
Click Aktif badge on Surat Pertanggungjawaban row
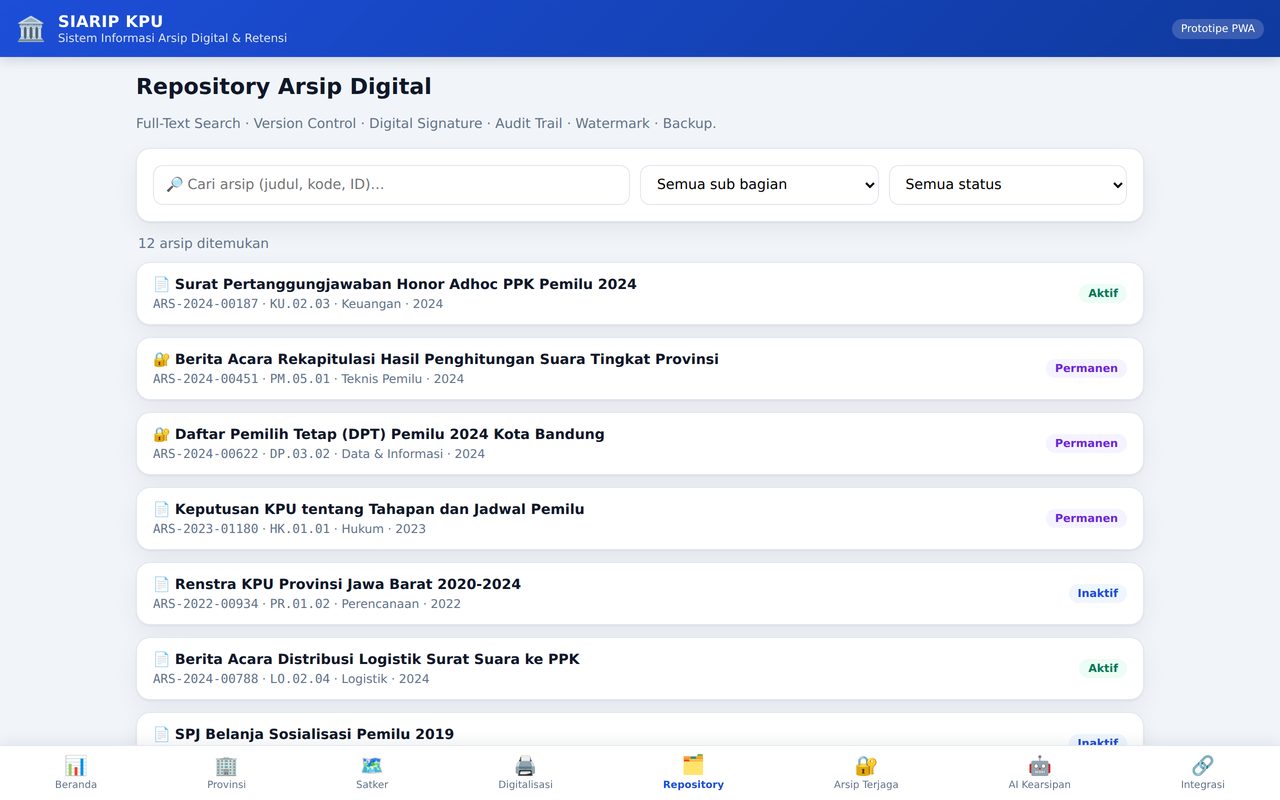coord(1103,293)
